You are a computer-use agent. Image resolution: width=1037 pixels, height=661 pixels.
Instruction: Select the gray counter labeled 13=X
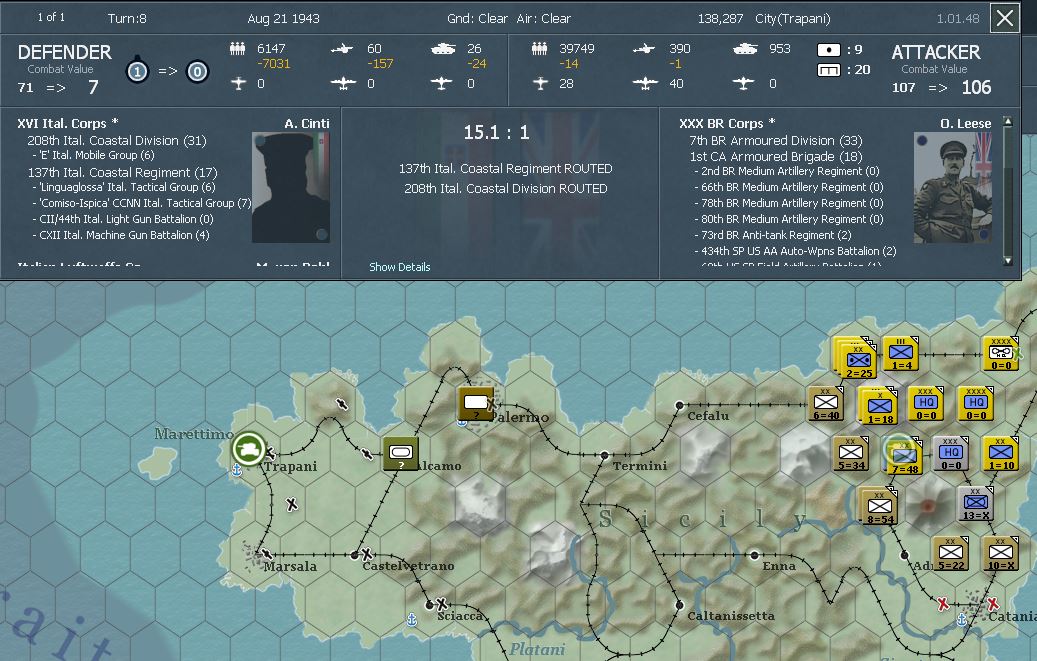coord(975,504)
